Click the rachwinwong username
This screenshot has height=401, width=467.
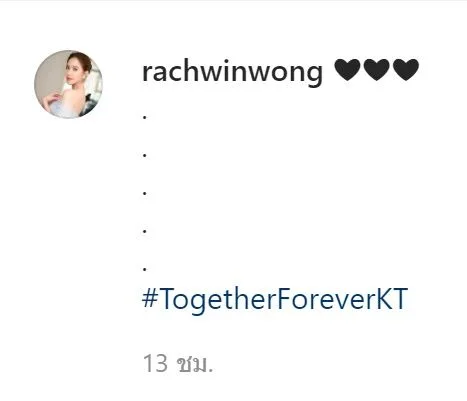(x=232, y=72)
